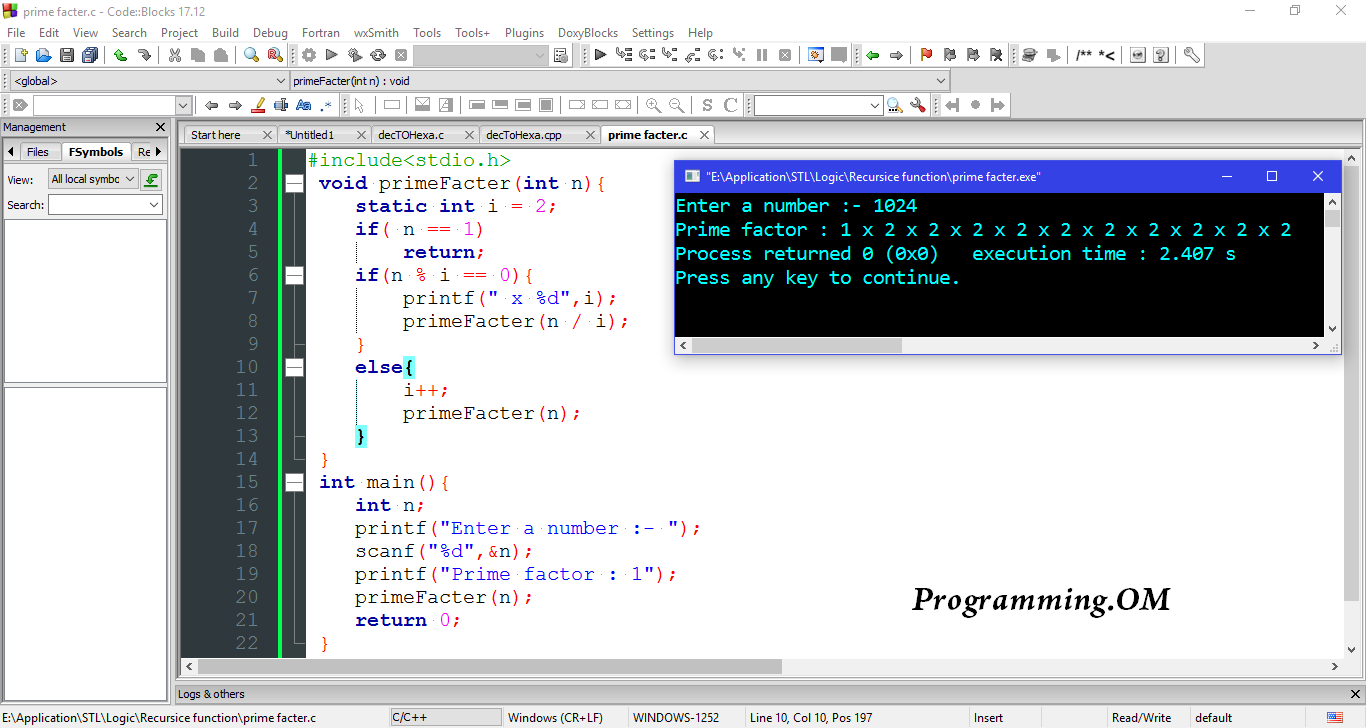Click the Build and run icon

click(354, 55)
